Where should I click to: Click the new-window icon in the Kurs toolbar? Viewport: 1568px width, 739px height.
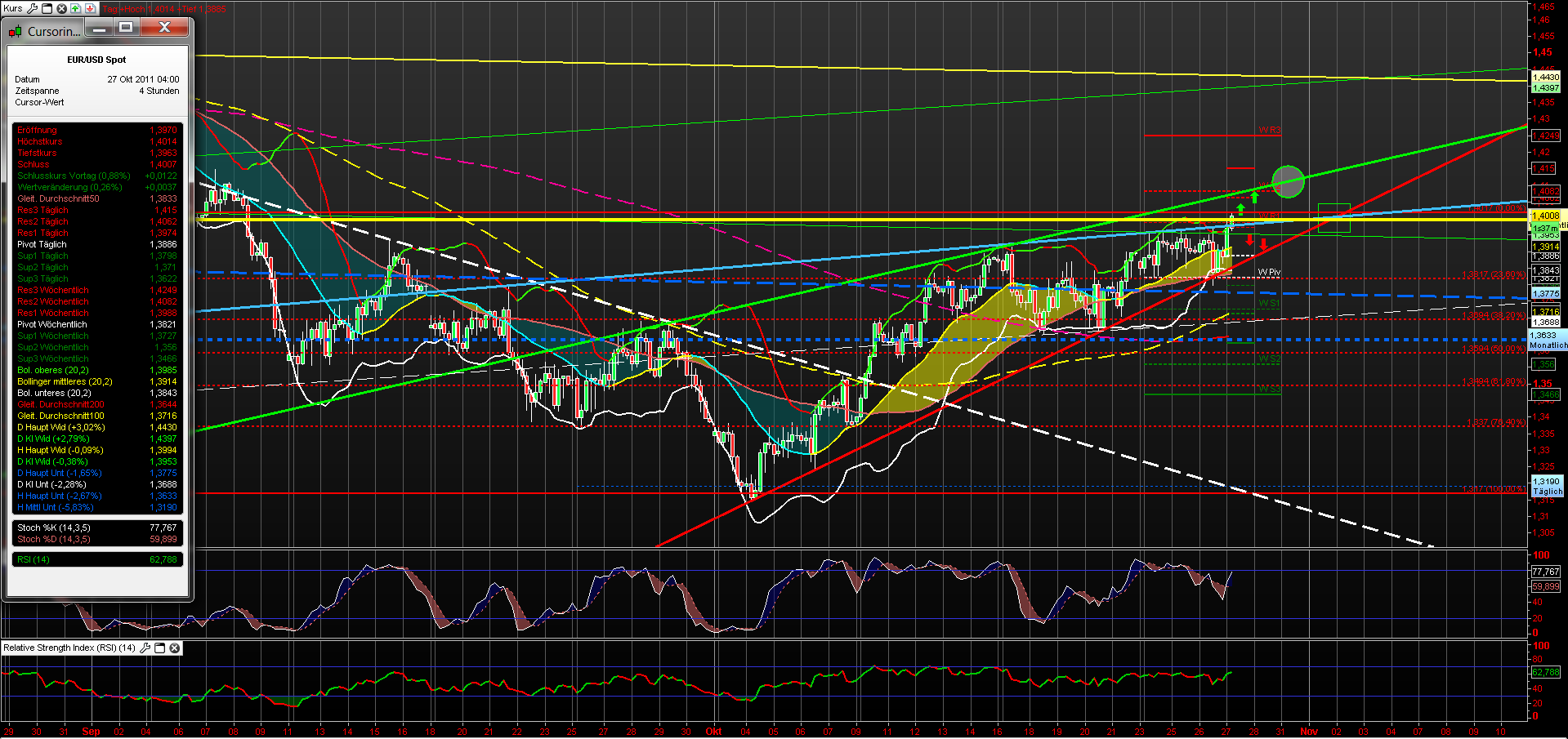pos(47,9)
